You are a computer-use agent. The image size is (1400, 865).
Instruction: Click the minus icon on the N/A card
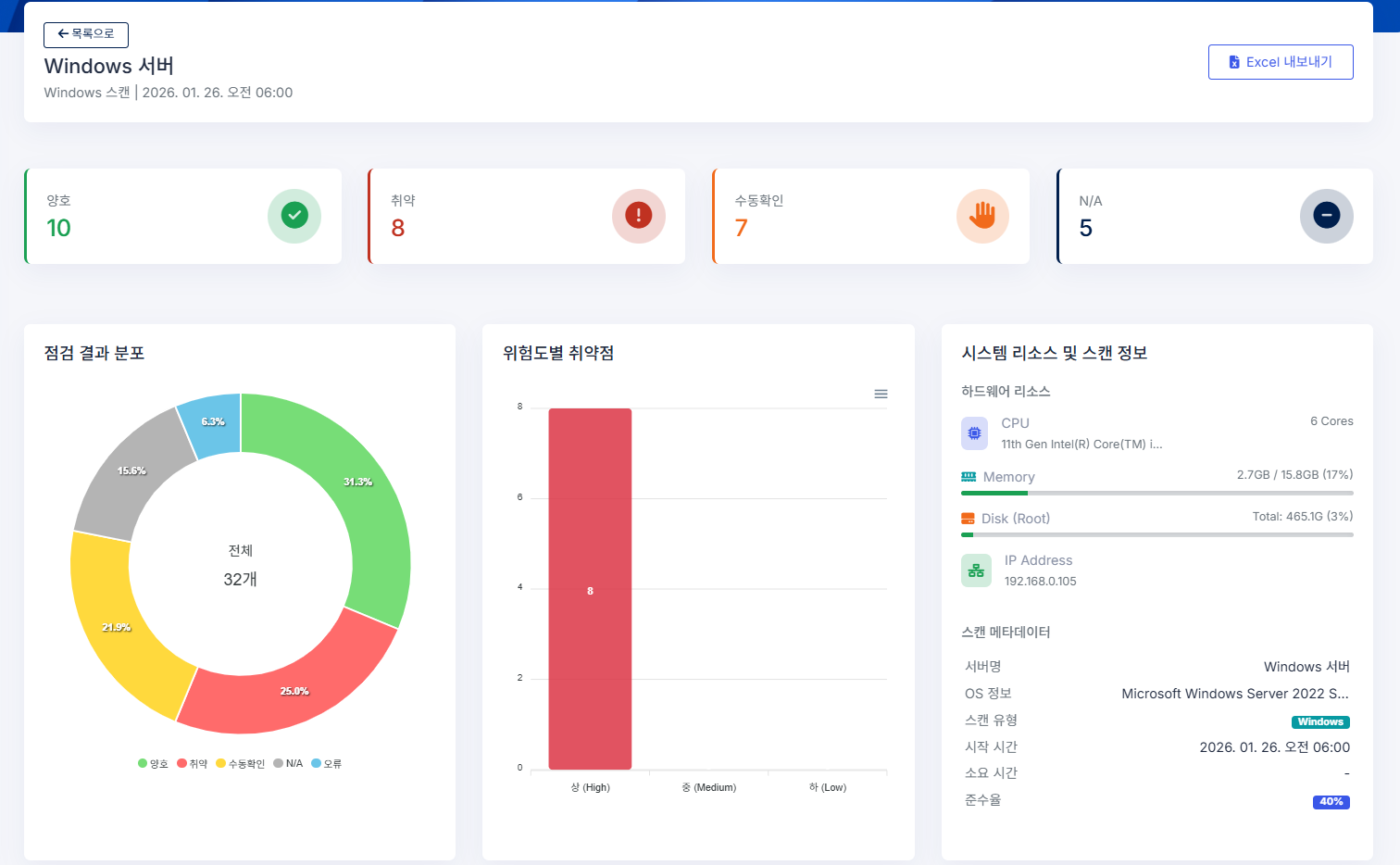coord(1326,216)
